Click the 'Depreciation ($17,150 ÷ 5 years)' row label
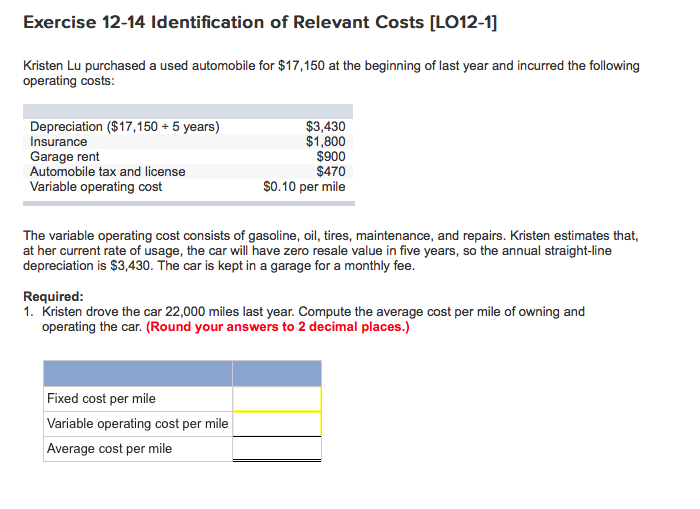 coord(125,127)
